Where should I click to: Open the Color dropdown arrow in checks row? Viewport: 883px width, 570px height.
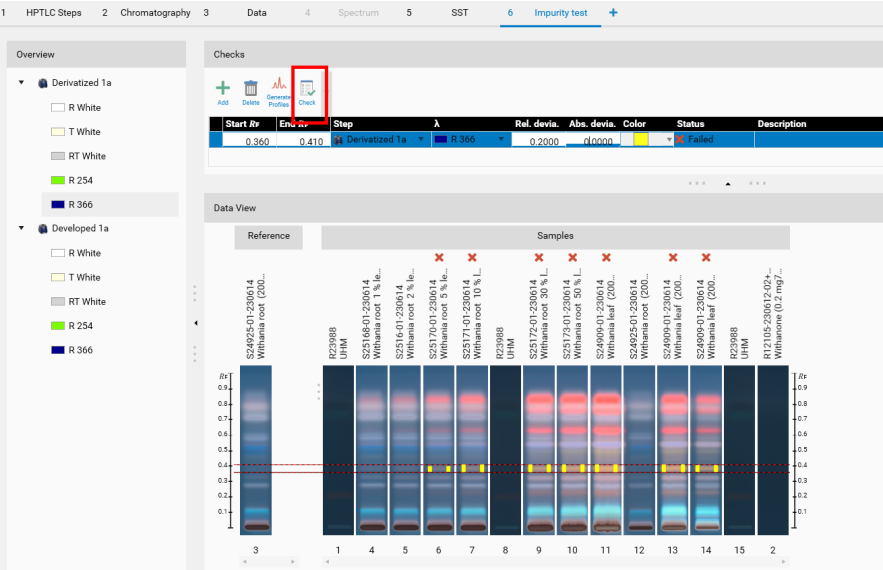coord(668,140)
